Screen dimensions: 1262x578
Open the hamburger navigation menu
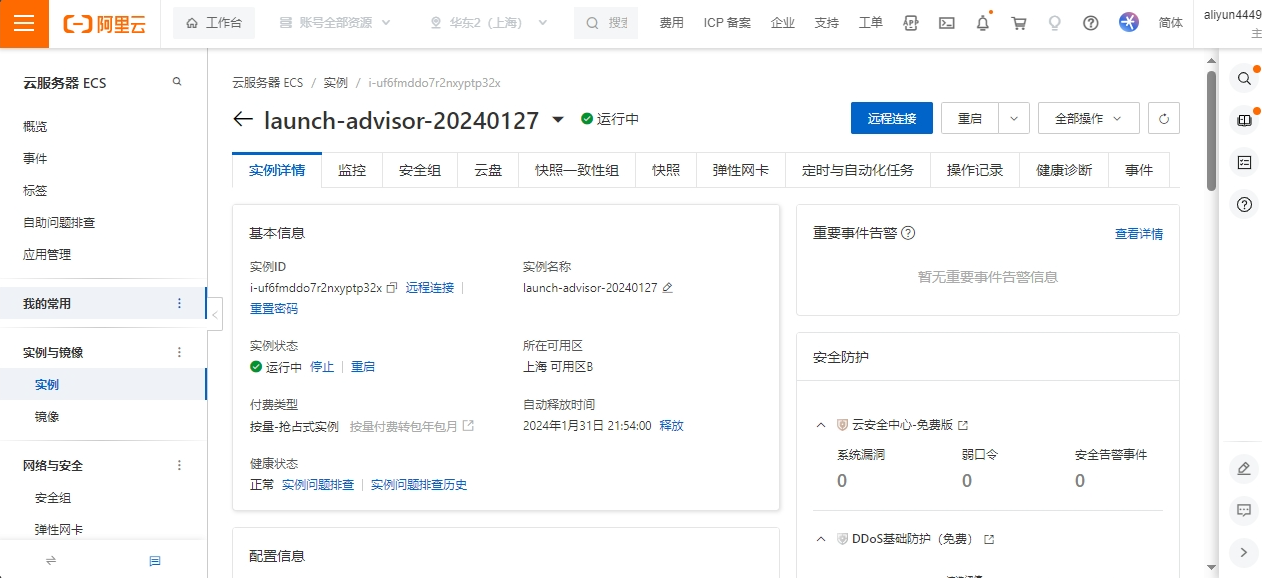[x=24, y=24]
